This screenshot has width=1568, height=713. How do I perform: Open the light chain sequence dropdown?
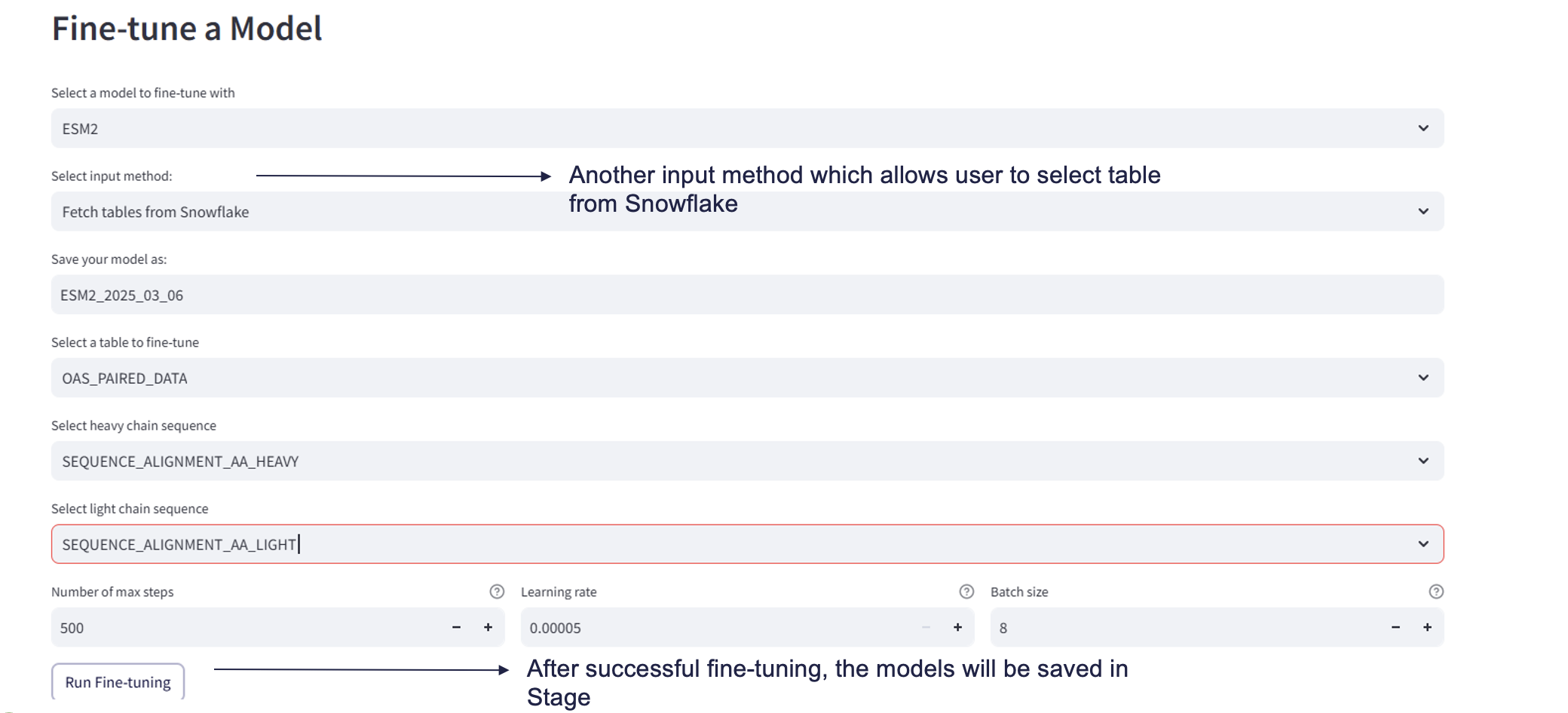1423,544
